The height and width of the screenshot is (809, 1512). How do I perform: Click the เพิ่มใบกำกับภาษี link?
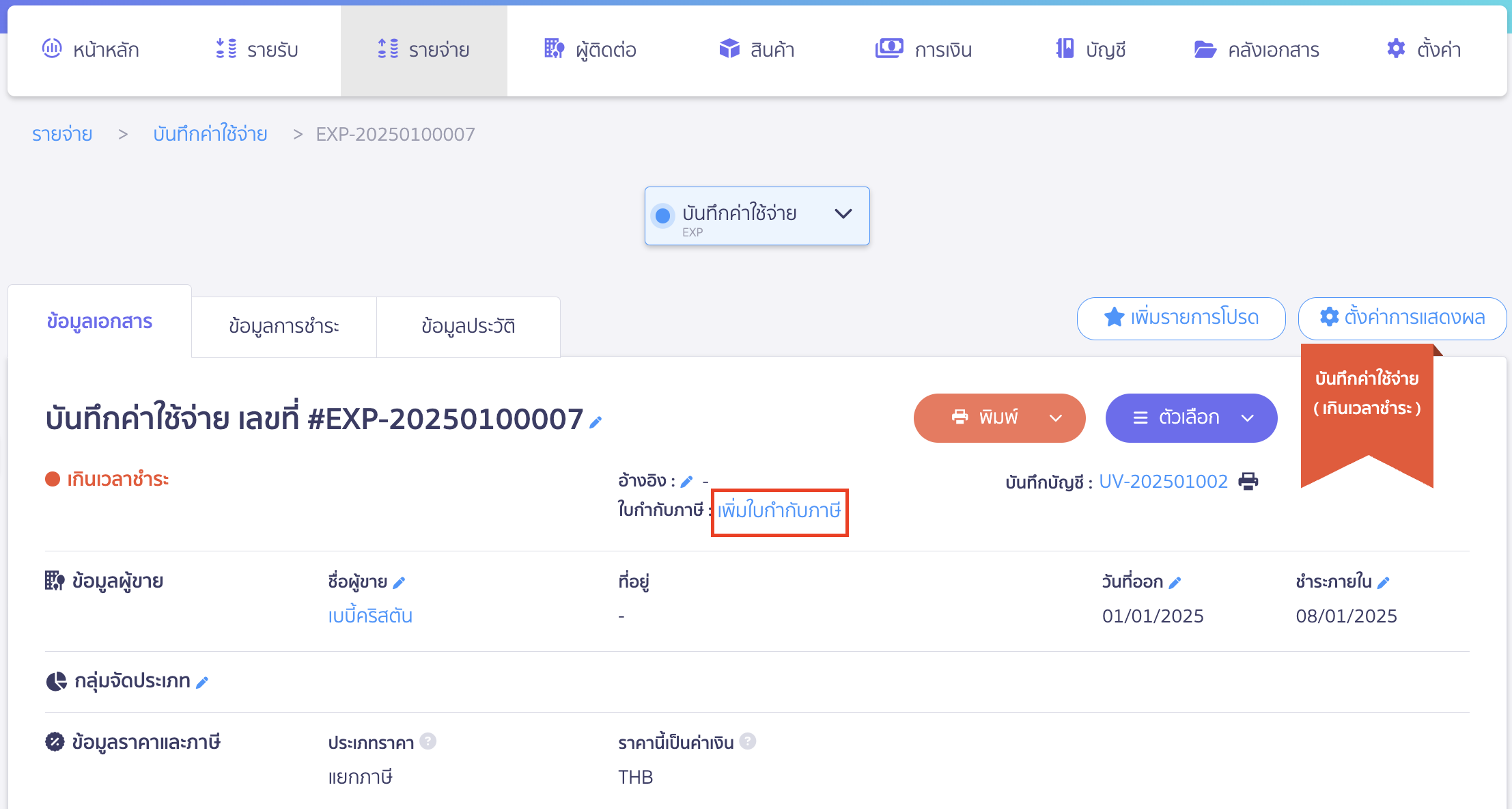click(779, 512)
